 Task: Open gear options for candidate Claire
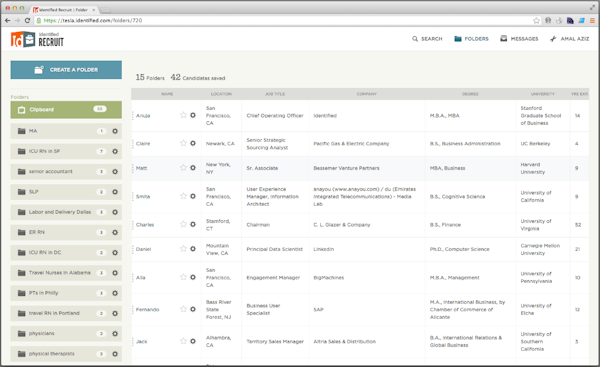click(x=193, y=143)
